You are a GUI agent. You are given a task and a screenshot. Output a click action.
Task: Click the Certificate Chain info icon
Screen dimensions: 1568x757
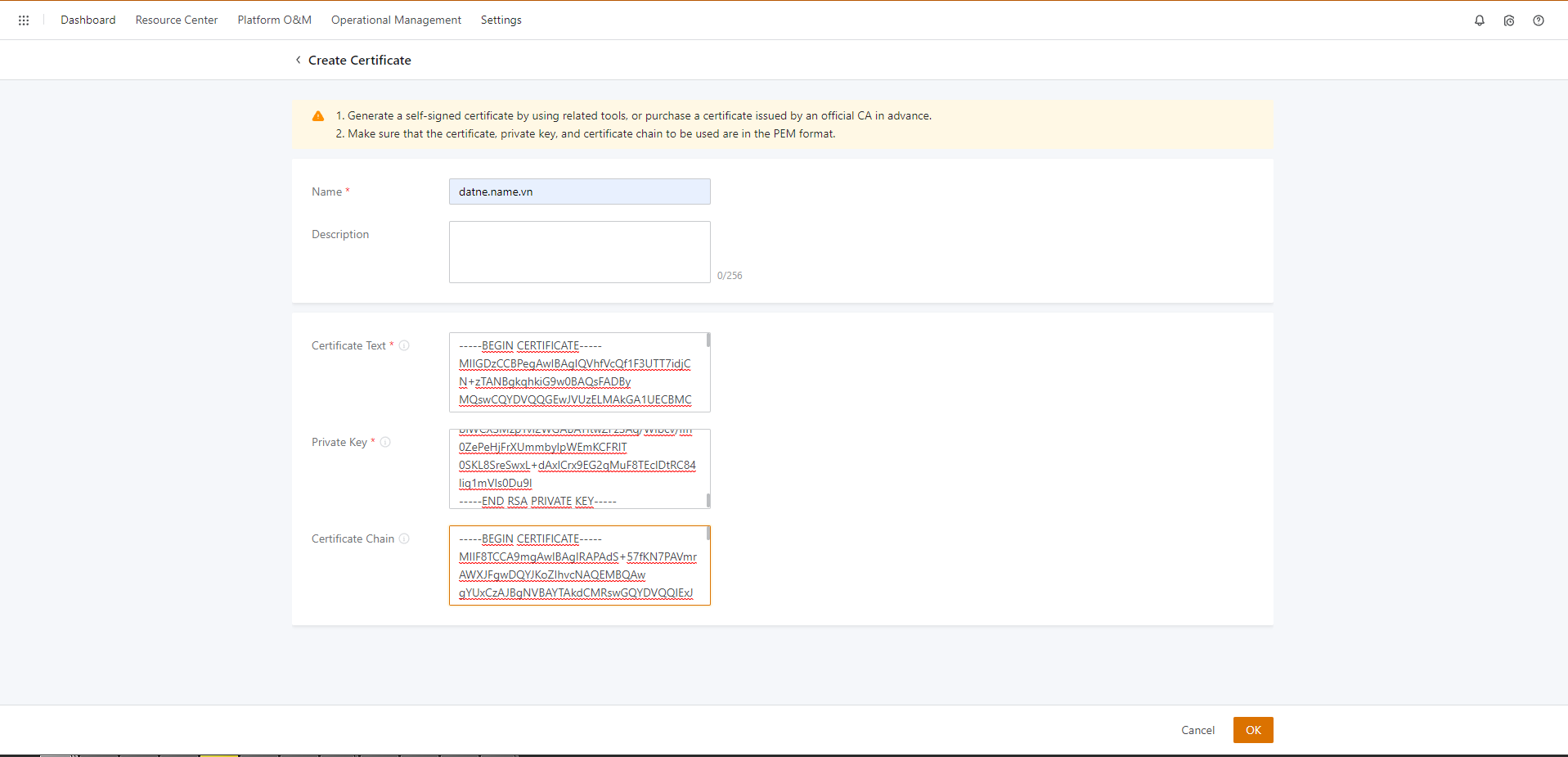[404, 538]
